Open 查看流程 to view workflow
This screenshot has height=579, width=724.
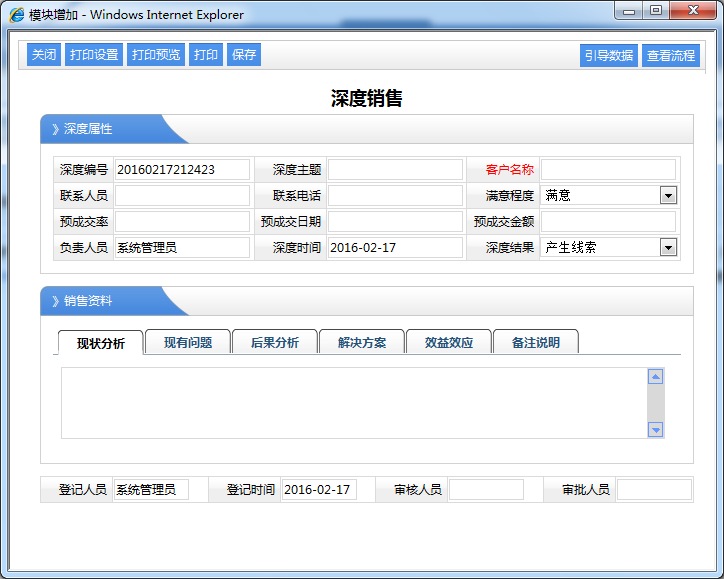coord(671,56)
